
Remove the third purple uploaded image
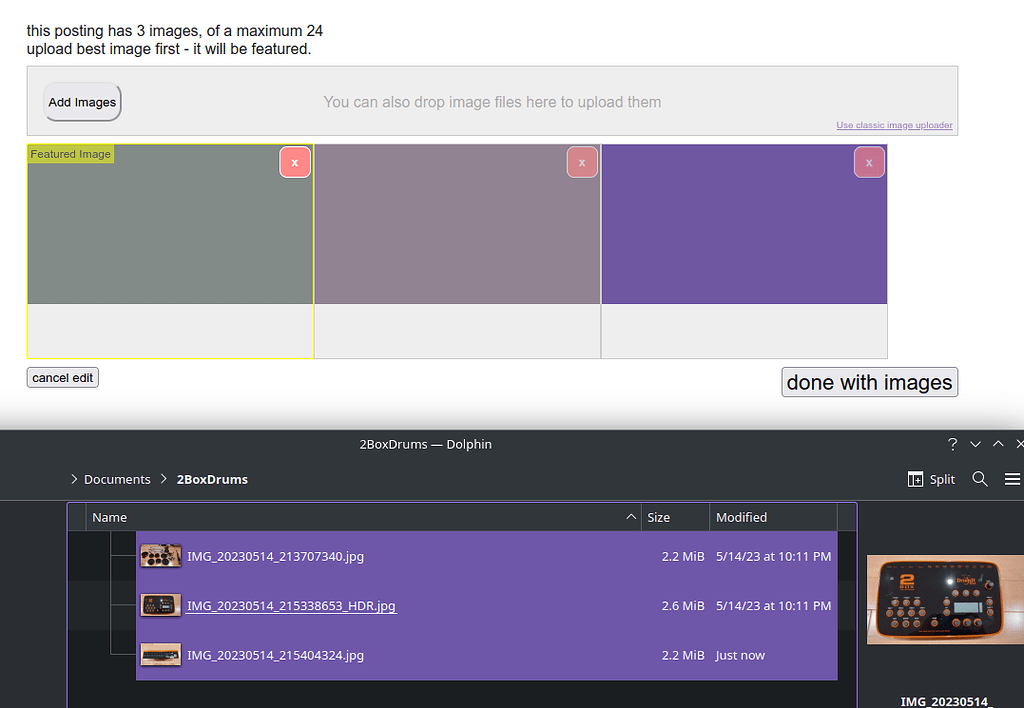tap(869, 162)
